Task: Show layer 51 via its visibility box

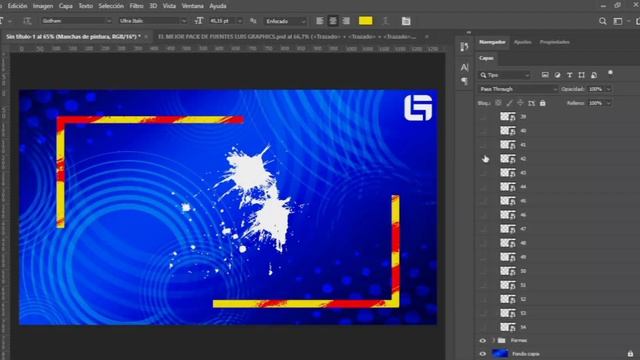Action: [x=483, y=285]
